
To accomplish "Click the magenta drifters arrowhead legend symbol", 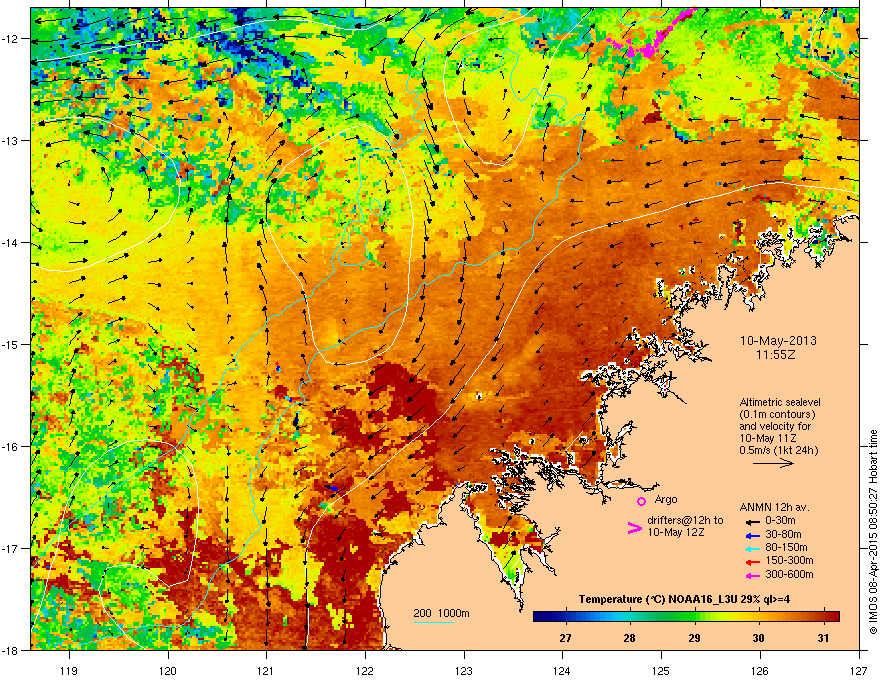I will [x=634, y=527].
